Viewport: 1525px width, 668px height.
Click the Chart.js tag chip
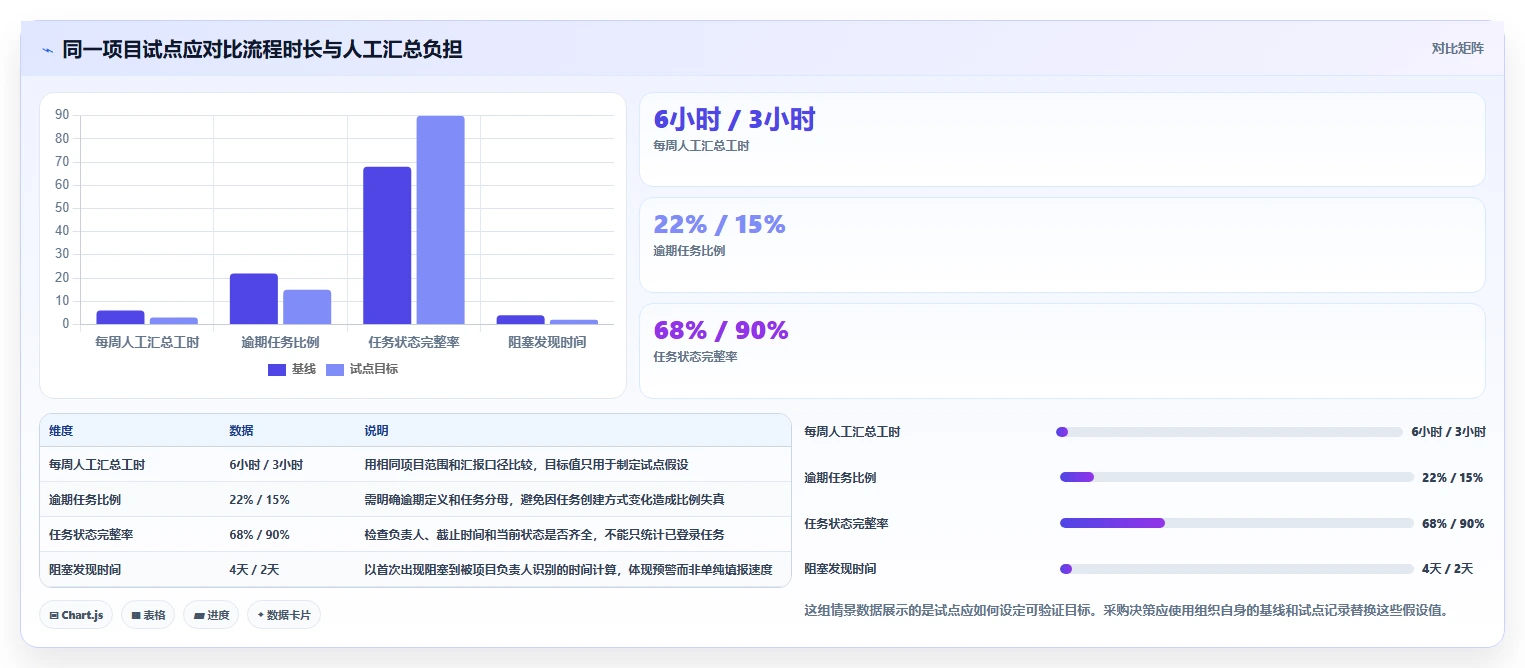(x=76, y=615)
